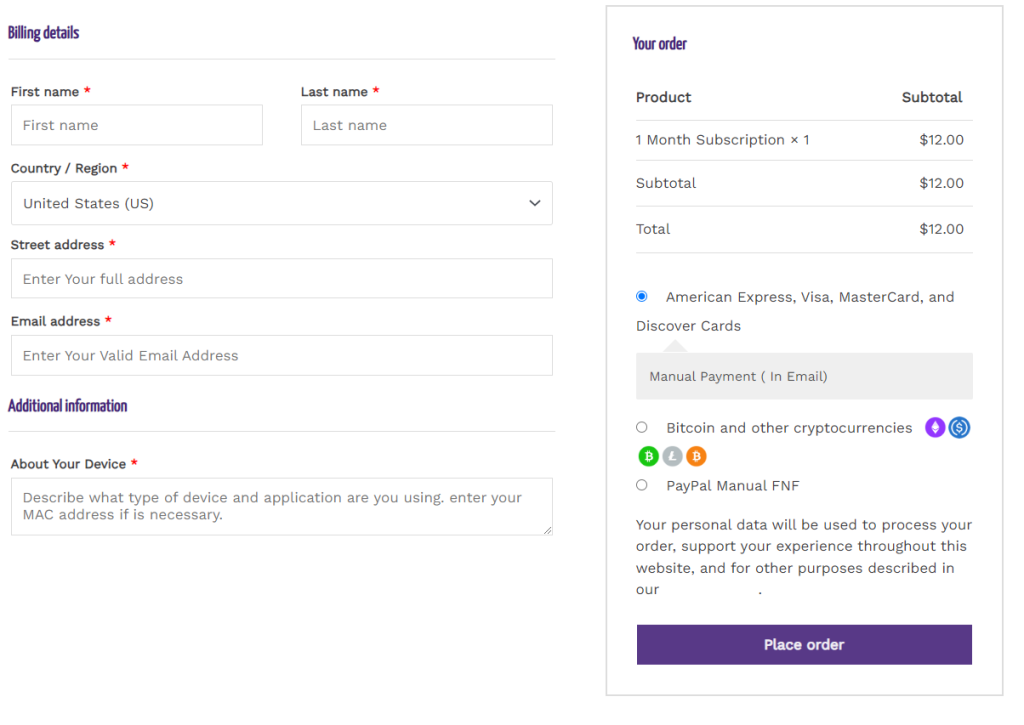
Task: Click the gray Litecoin icon
Action: [x=672, y=457]
